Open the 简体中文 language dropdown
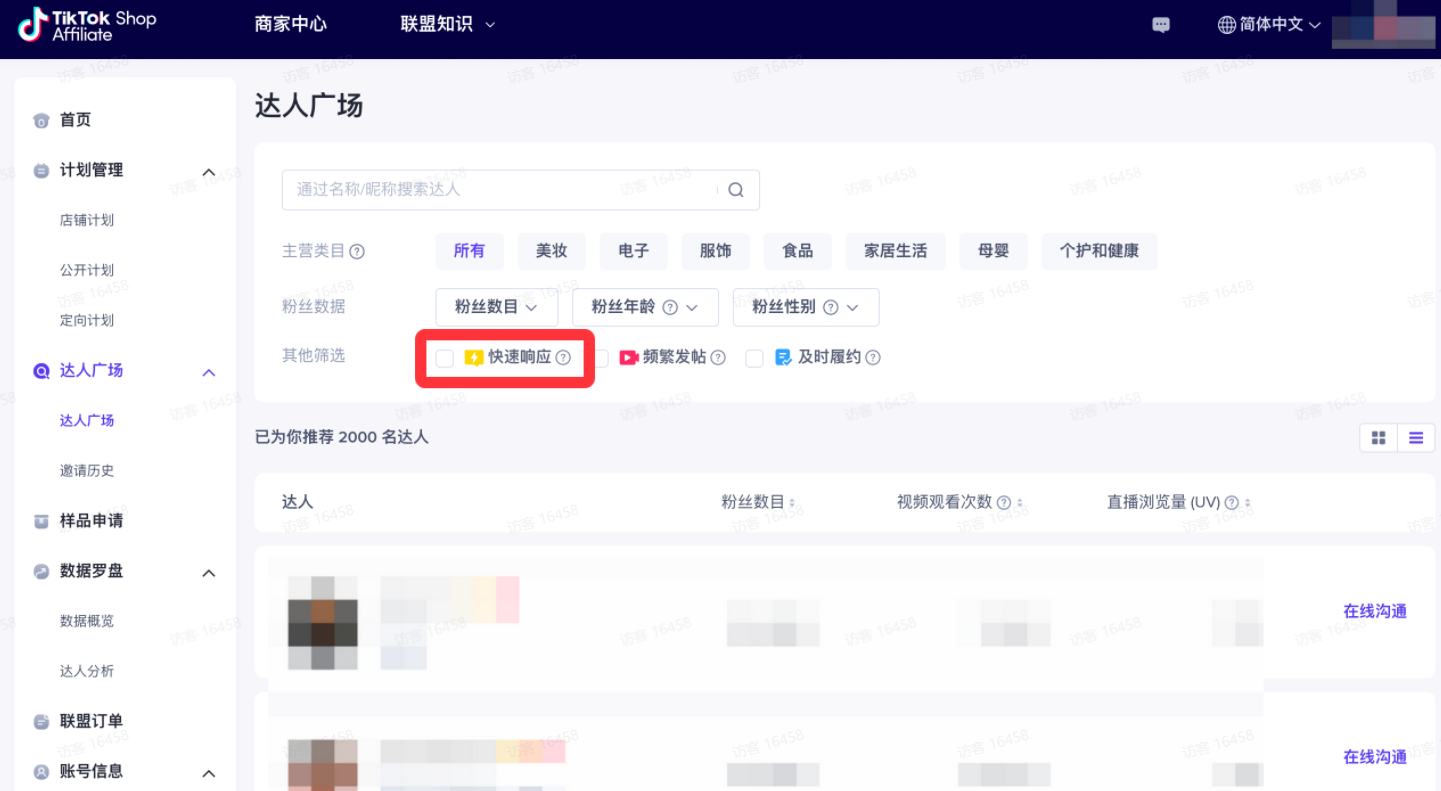The image size is (1441, 791). (x=1270, y=25)
